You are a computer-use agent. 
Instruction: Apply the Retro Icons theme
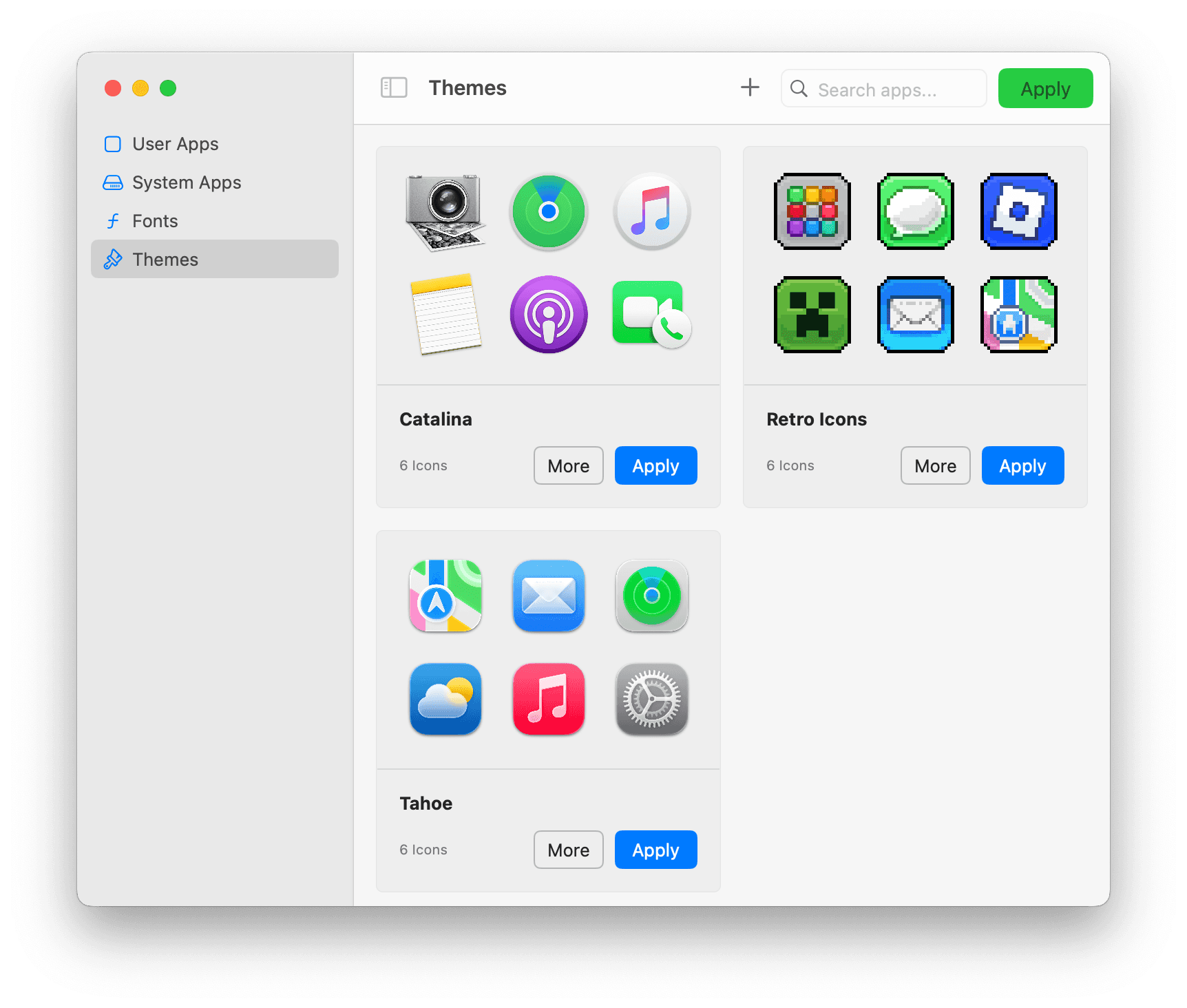(x=1023, y=465)
